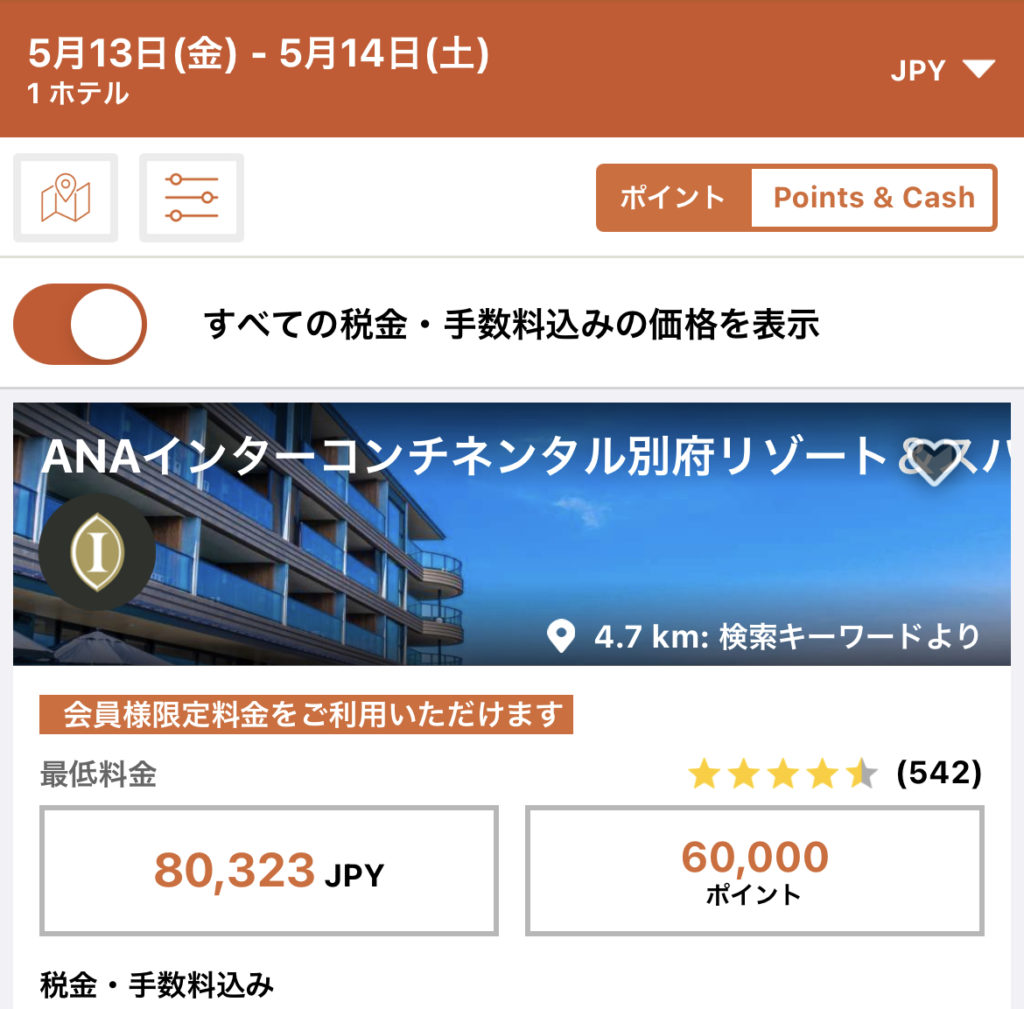The width and height of the screenshot is (1024, 1009).
Task: Open the filter sliders icon
Action: 191,198
